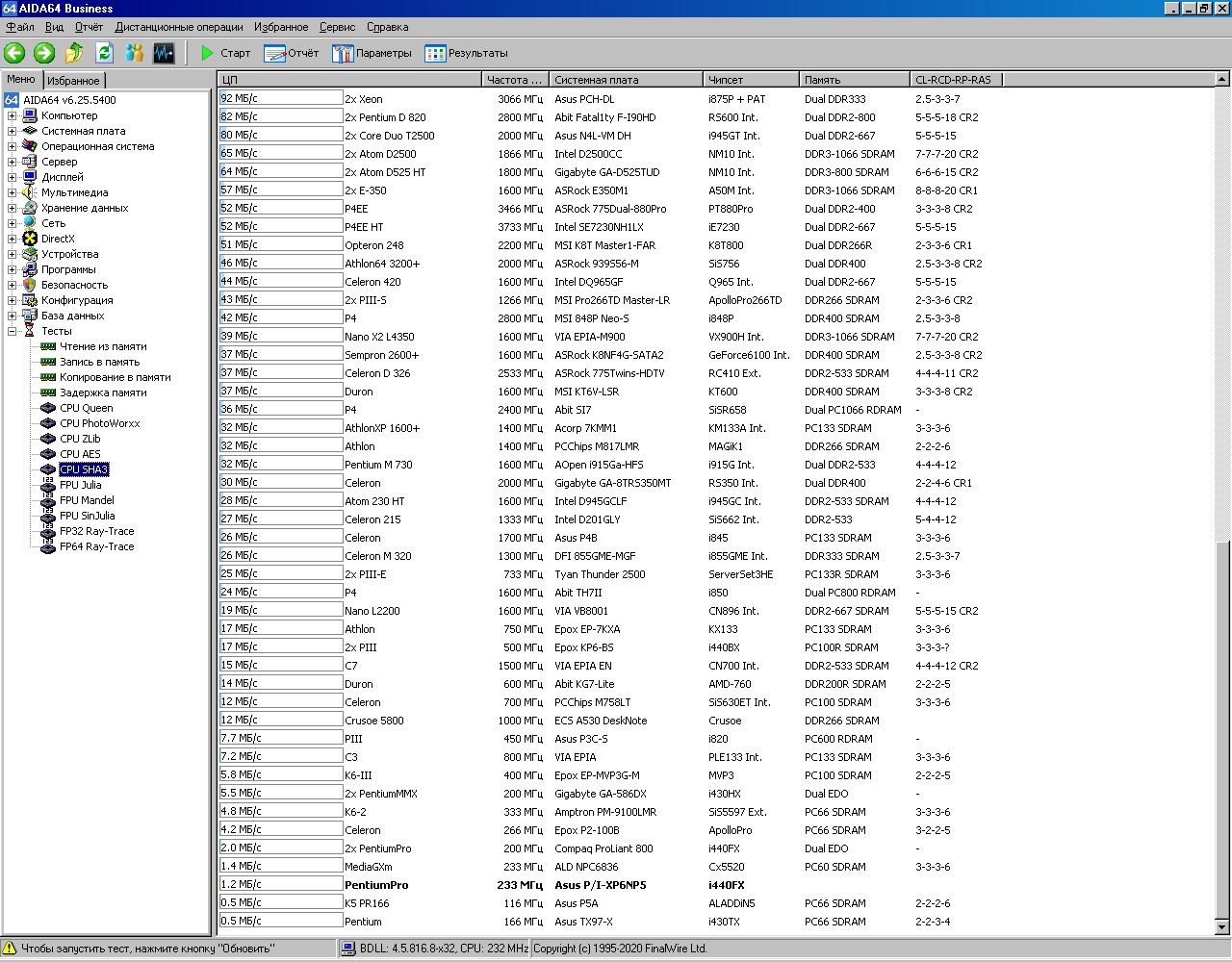This screenshot has width=1232, height=962.
Task: Sort by the ЦП column header
Action: 349,80
